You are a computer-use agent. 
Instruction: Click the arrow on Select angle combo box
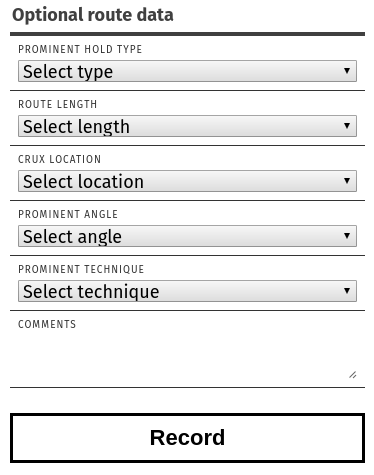tap(347, 236)
